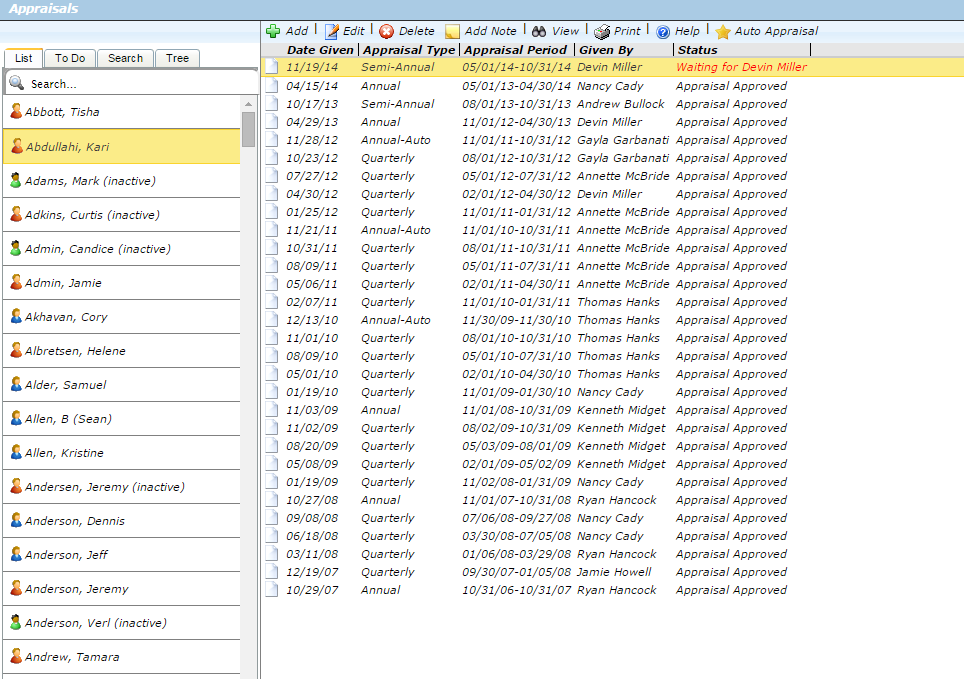
Task: Click the employee list scrollbar thumb
Action: (x=248, y=129)
